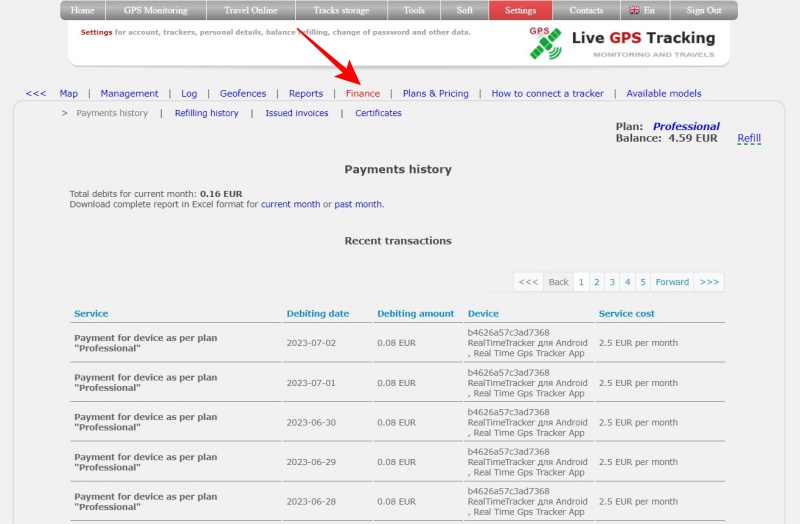Click the <<< collapse link beside Map
The image size is (800, 524).
pos(36,94)
